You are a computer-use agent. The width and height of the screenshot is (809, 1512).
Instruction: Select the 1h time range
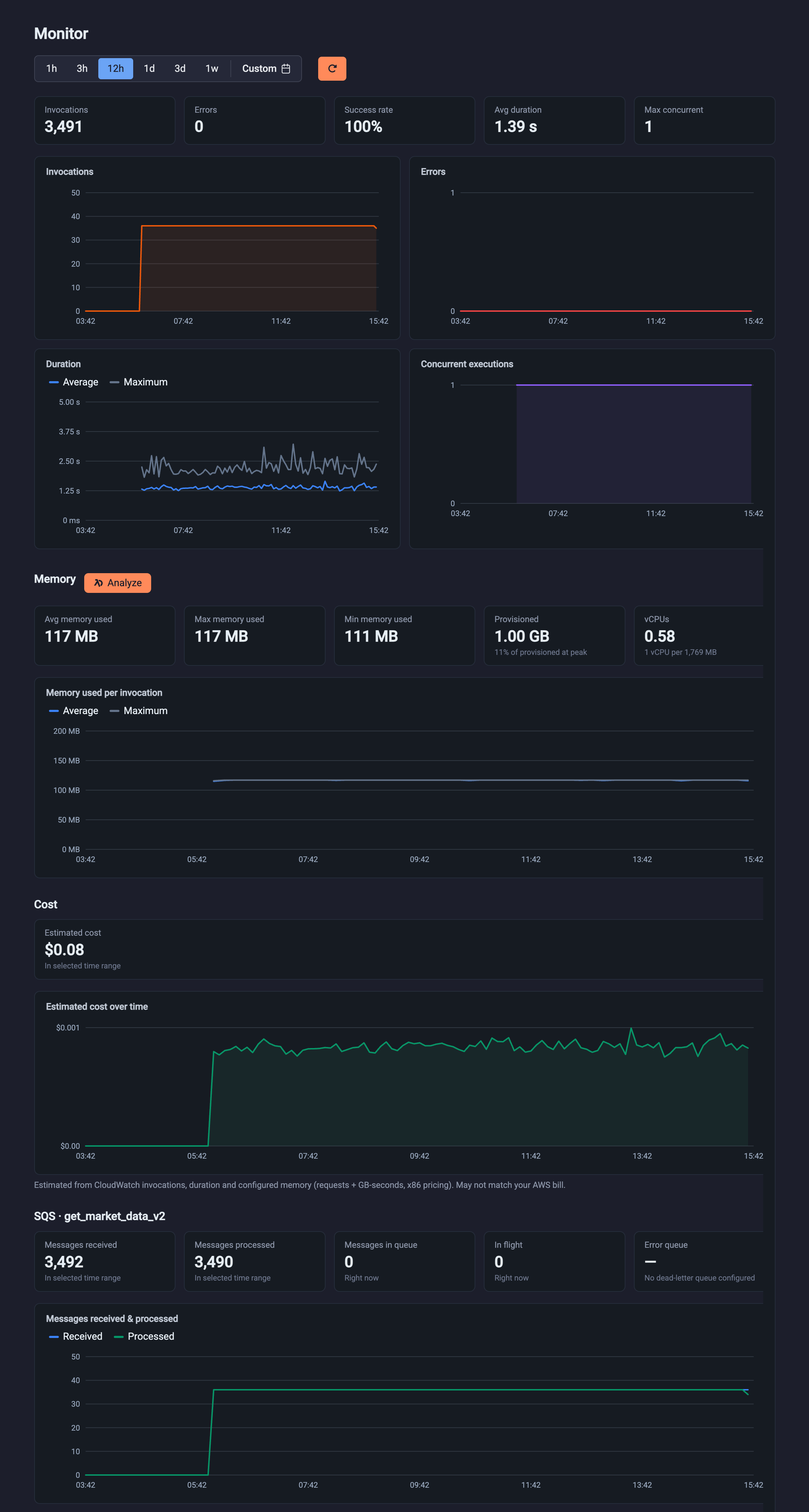52,69
